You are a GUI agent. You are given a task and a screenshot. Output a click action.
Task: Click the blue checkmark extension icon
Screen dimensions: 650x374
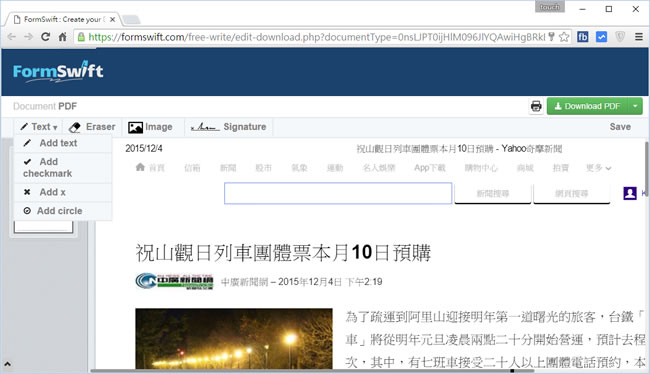click(x=601, y=37)
